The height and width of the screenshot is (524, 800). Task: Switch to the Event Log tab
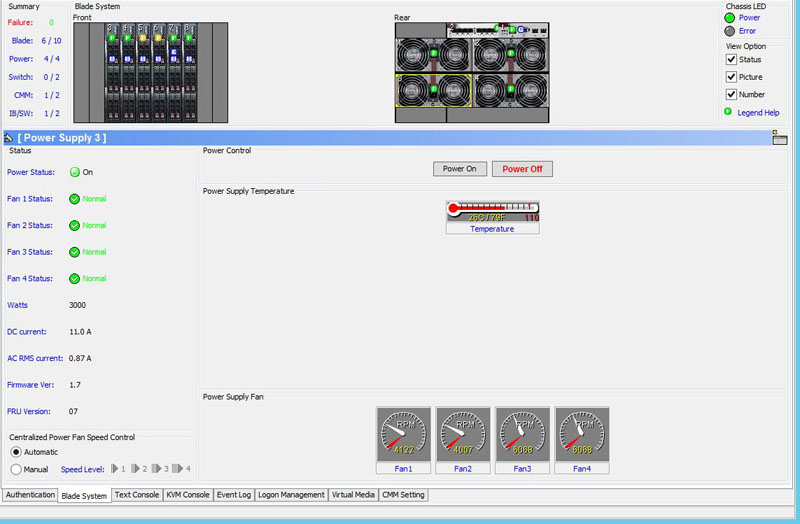click(234, 495)
